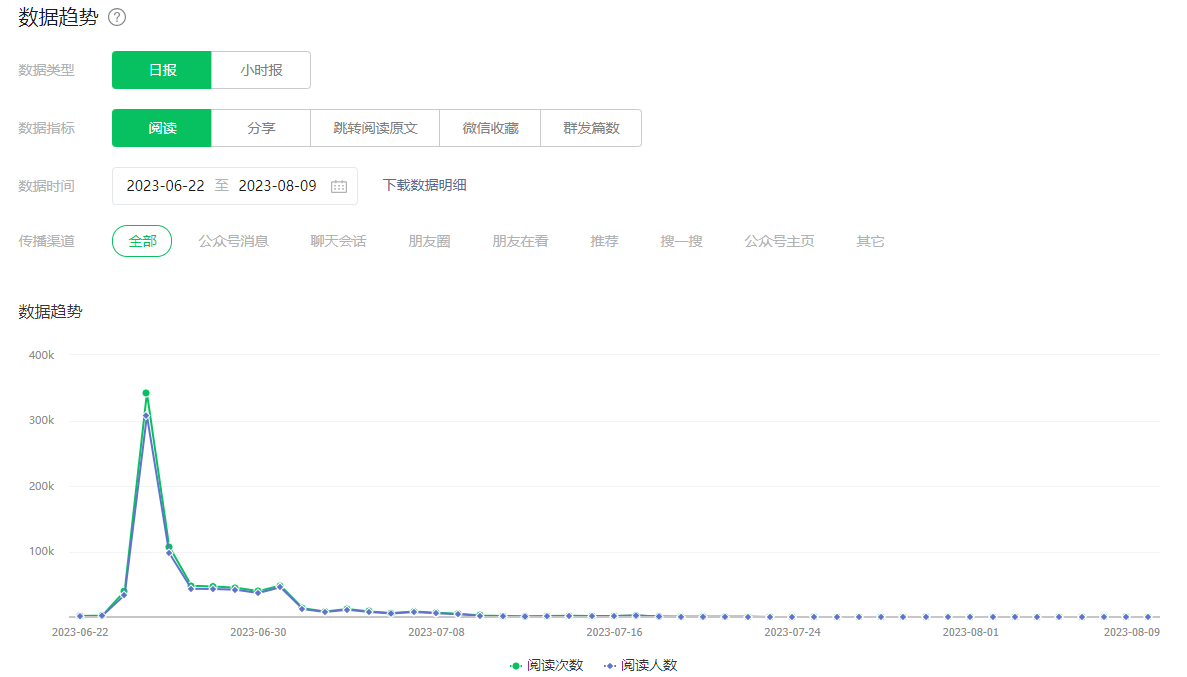The image size is (1187, 677).
Task: Click the 400k y-axis label
Action: click(x=42, y=354)
